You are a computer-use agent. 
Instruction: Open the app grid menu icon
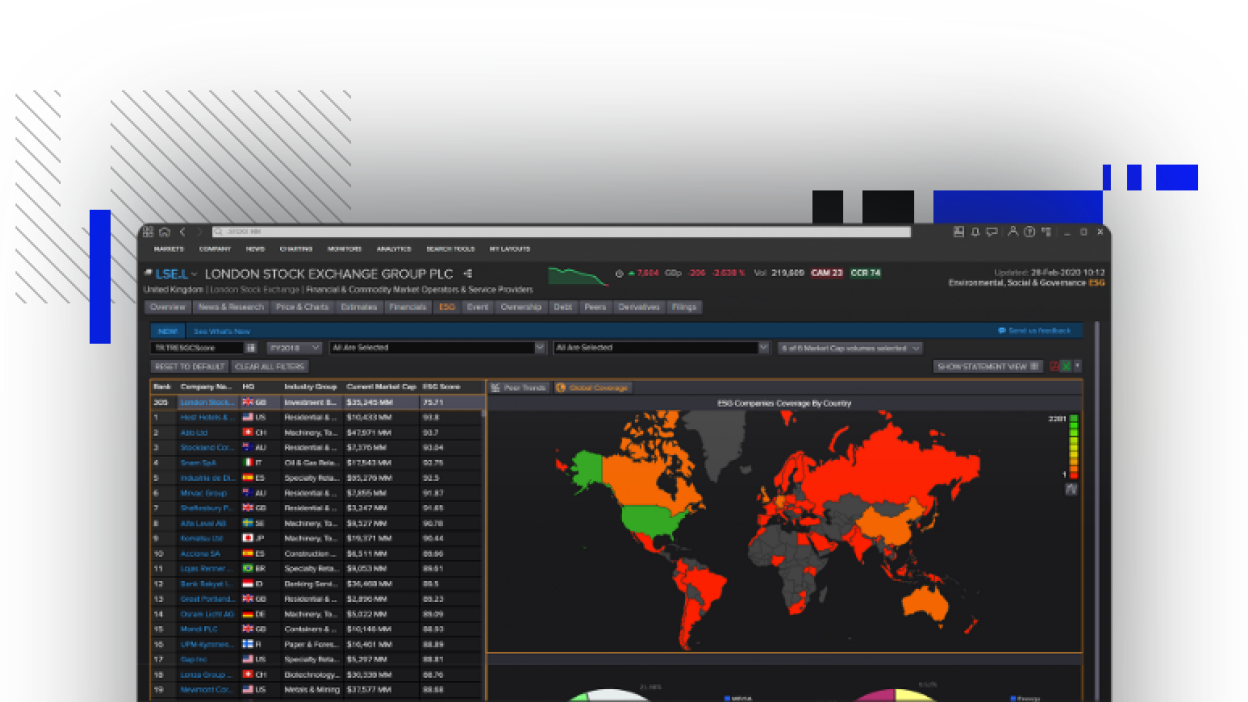(148, 232)
